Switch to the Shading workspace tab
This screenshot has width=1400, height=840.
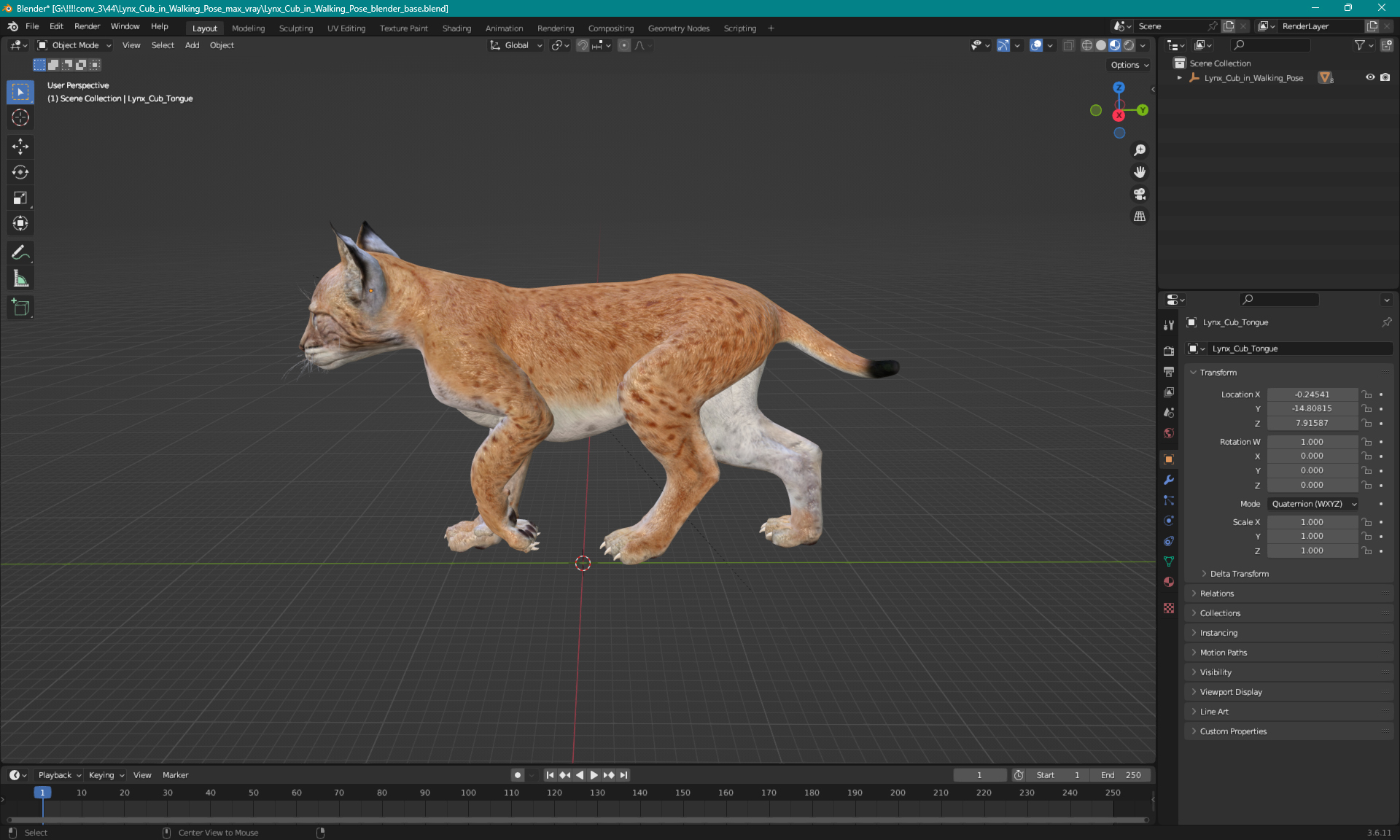pos(456,28)
